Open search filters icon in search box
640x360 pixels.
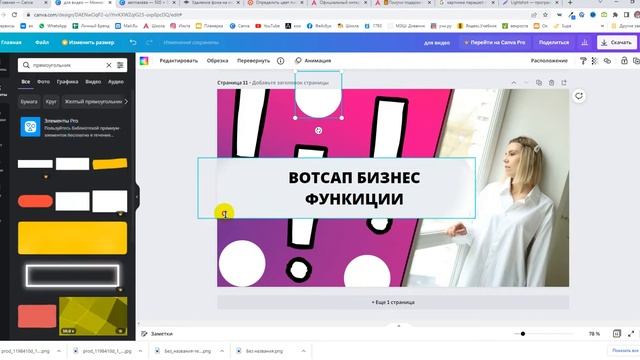coord(120,65)
